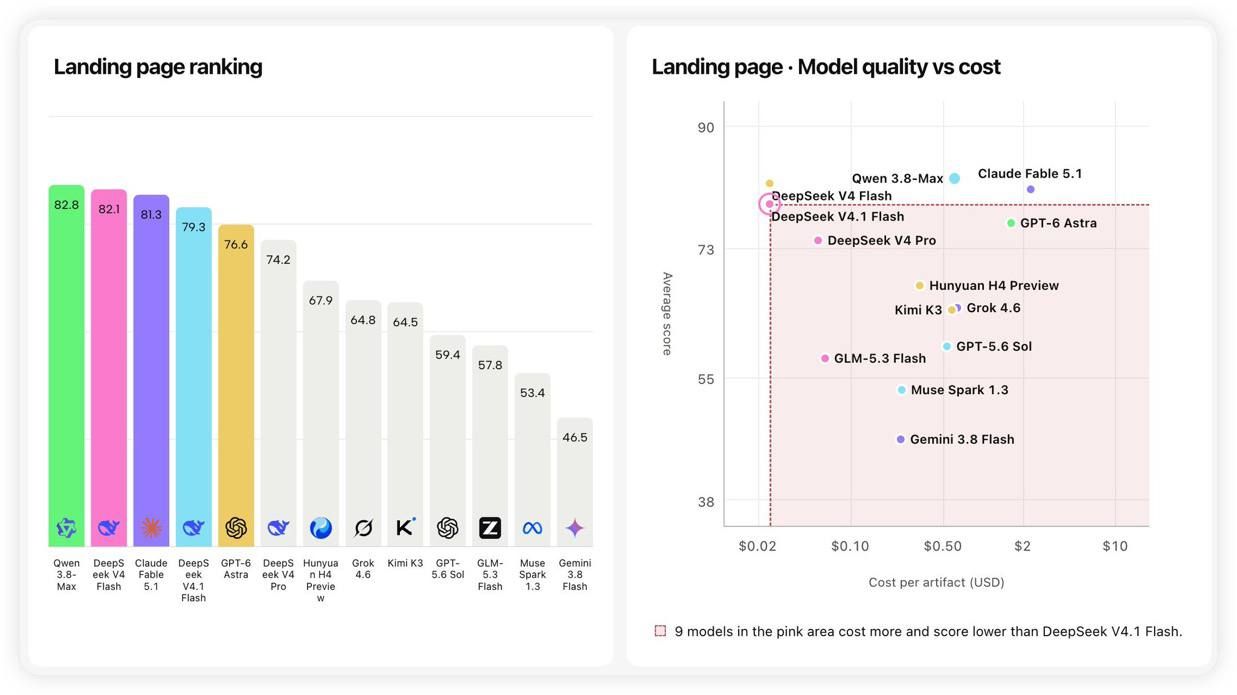Click the pink legend square beside '9 models'
Image resolution: width=1237 pixels, height=695 pixels.
coord(660,631)
